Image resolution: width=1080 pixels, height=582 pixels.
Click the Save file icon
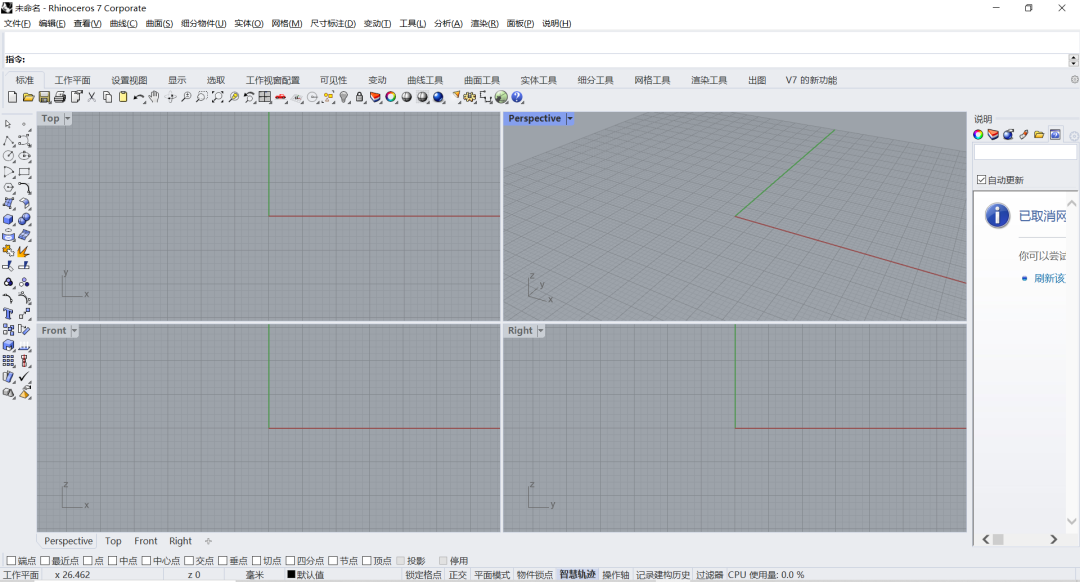[x=44, y=97]
